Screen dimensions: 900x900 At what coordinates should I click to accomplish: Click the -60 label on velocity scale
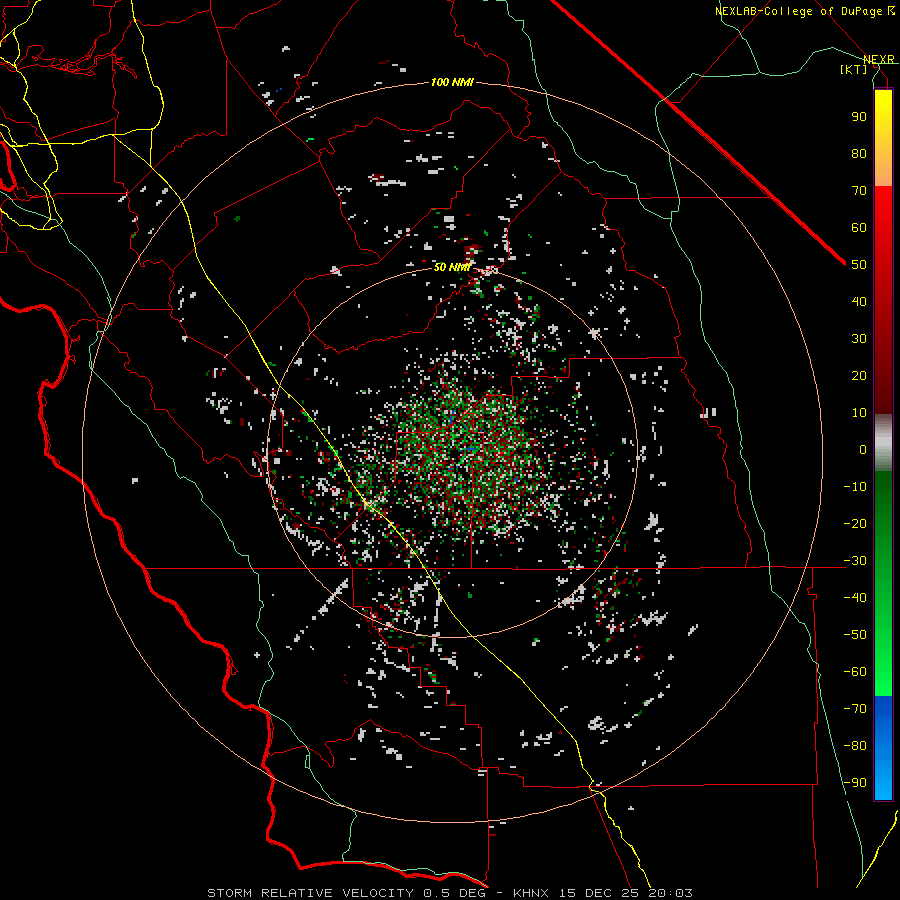click(855, 672)
